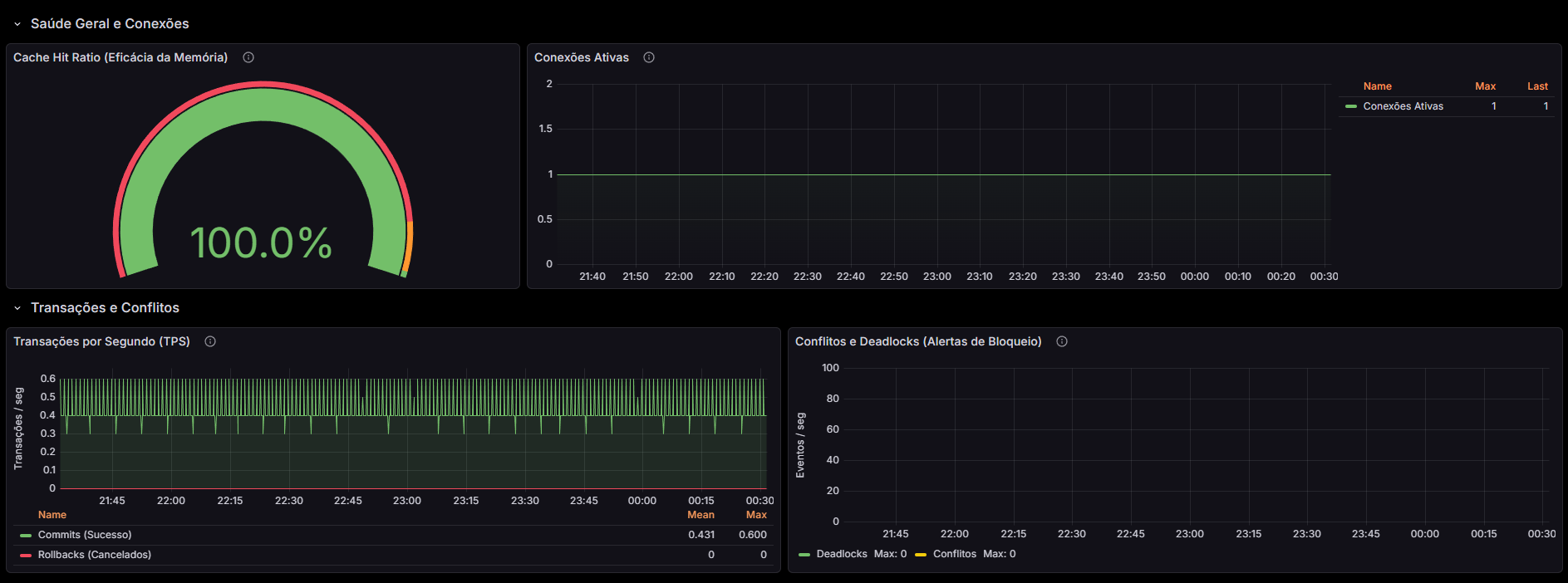This screenshot has height=583, width=1568.
Task: Open Cache Hit Ratio panel title menu
Action: pyautogui.click(x=120, y=57)
